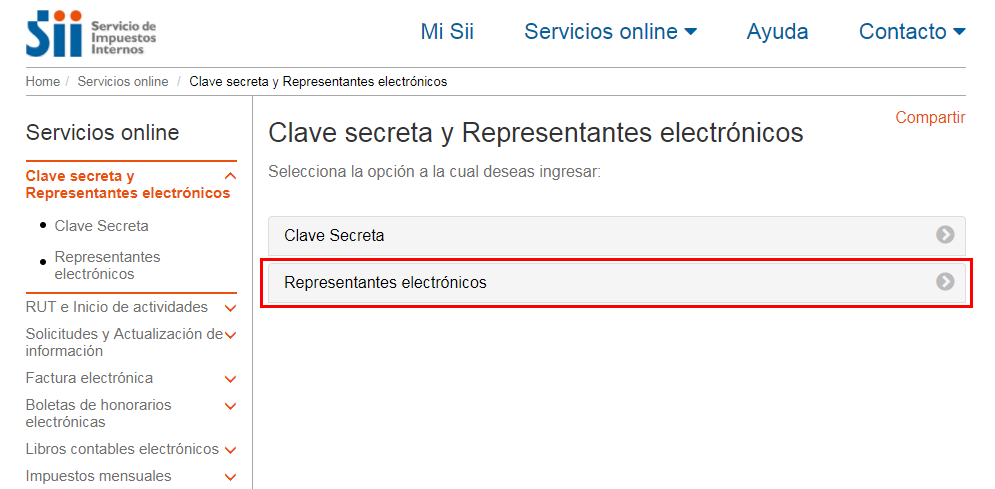Collapse Clave secreta y Representantes electrónicos section
Image resolution: width=995 pixels, height=489 pixels.
coord(230,176)
